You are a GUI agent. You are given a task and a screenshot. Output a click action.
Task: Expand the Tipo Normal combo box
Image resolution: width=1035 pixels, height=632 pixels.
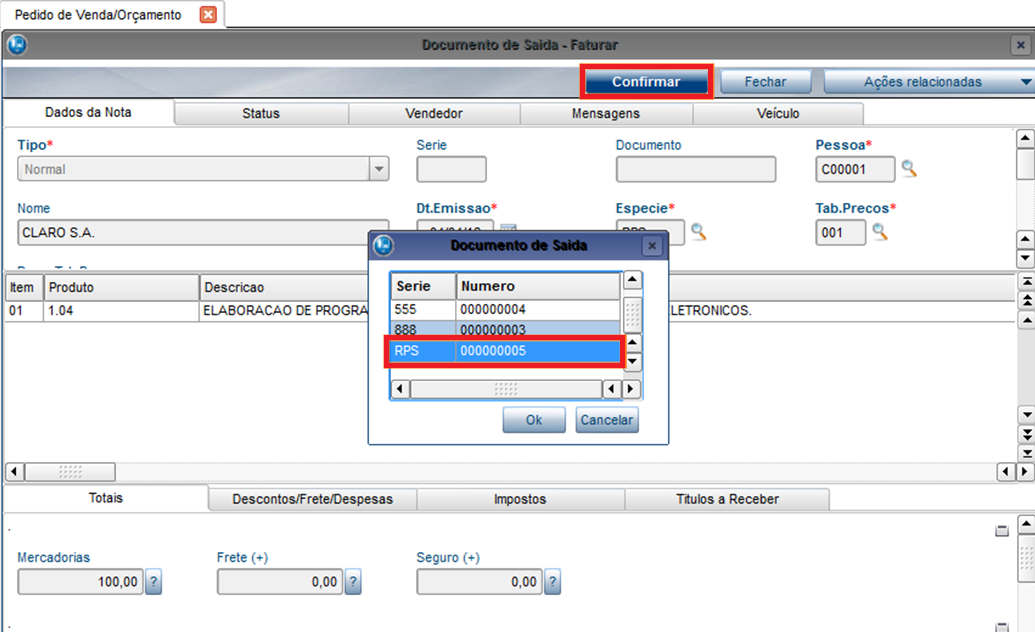click(x=379, y=169)
